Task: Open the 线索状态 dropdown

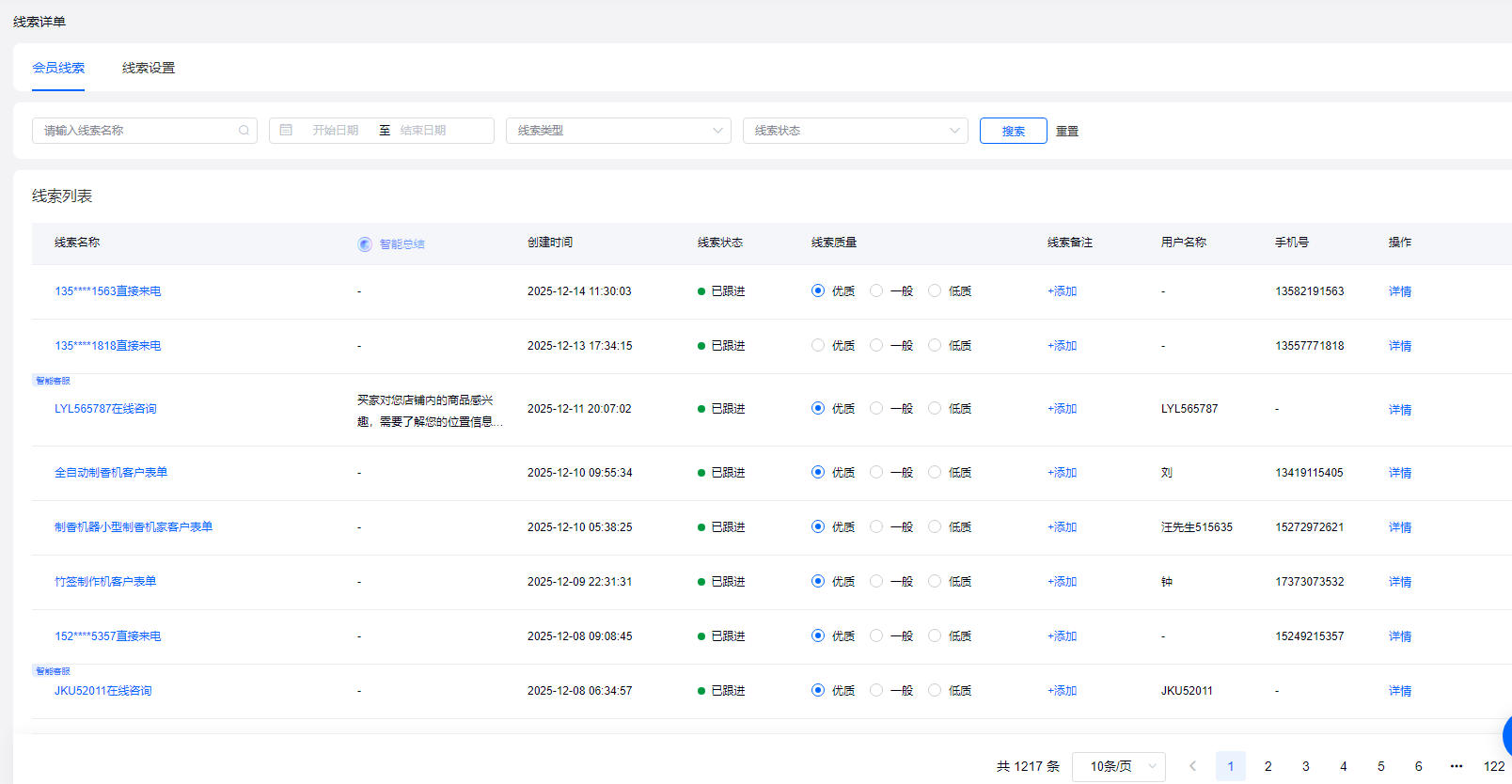Action: [x=855, y=131]
